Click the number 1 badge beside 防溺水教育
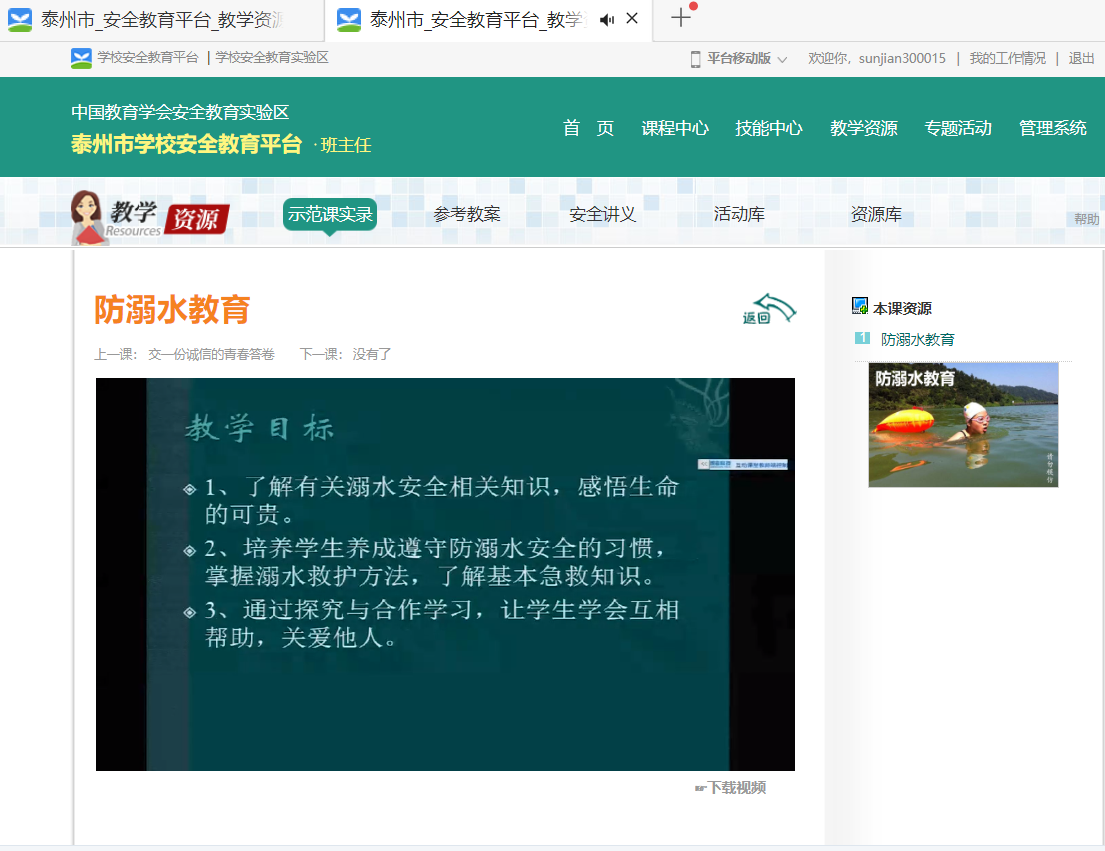 coord(862,338)
